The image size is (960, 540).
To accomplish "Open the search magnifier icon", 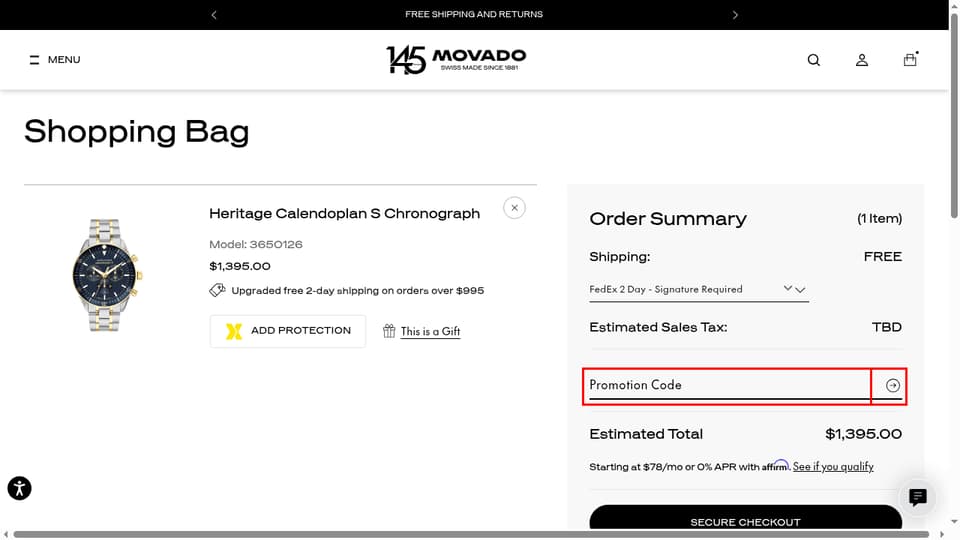I will pos(813,60).
